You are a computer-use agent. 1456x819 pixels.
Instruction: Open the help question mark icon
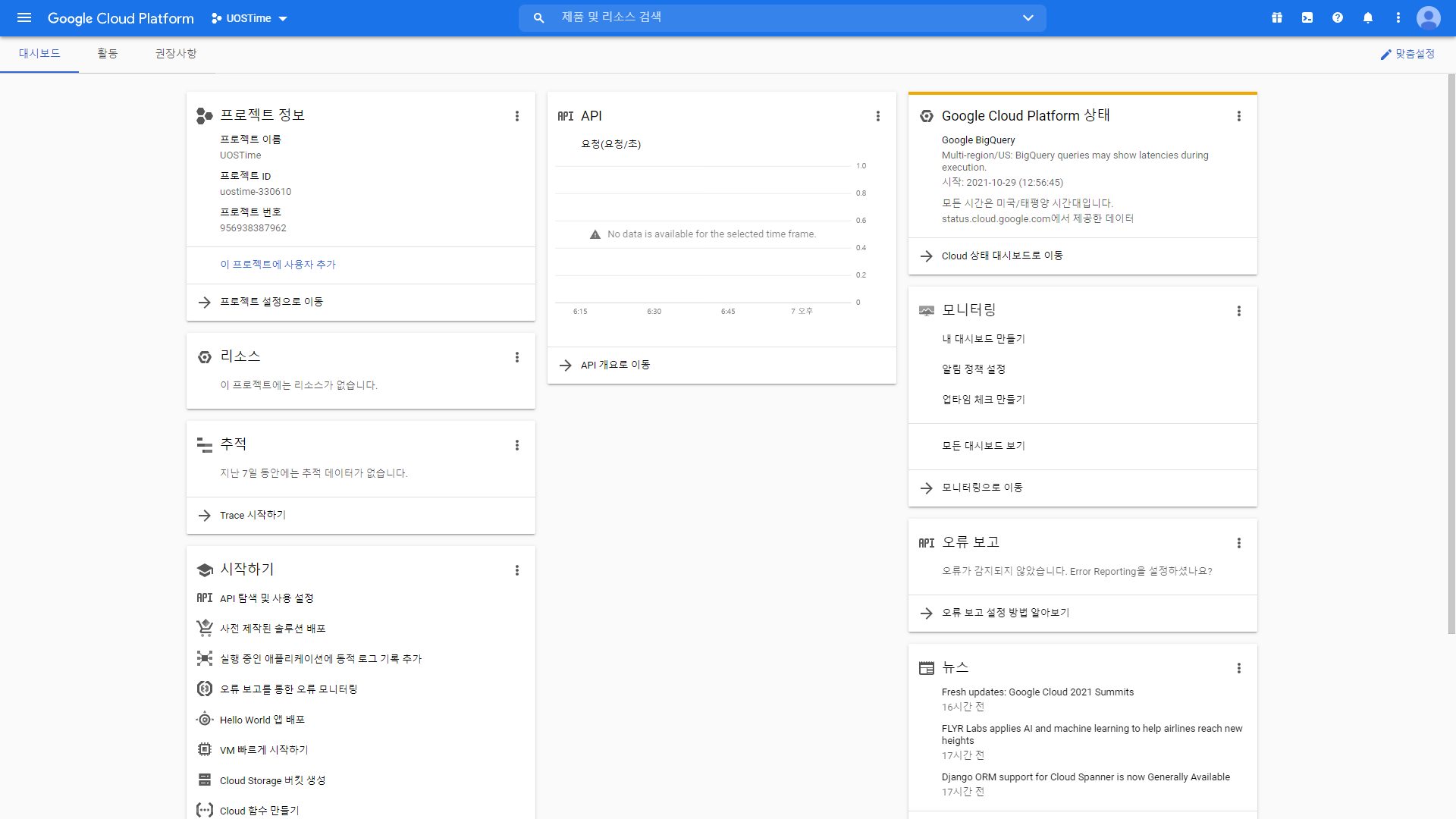pyautogui.click(x=1338, y=17)
